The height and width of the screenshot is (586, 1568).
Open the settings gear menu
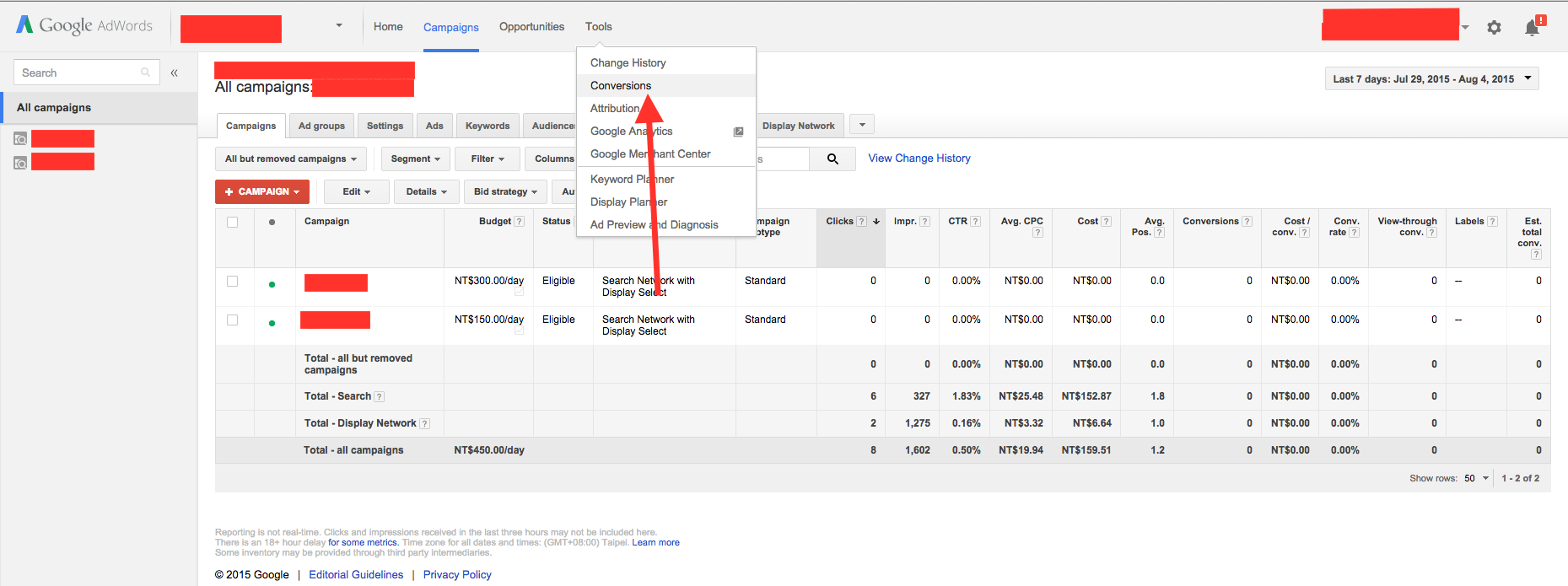(1494, 28)
